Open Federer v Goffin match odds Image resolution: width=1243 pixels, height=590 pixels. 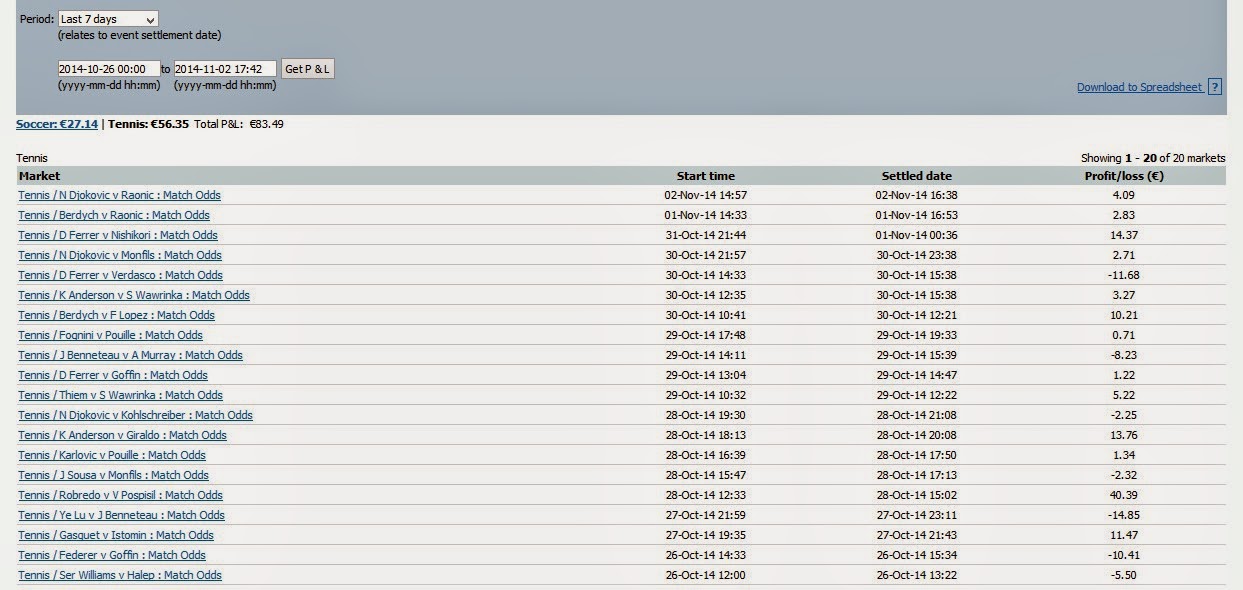[112, 555]
